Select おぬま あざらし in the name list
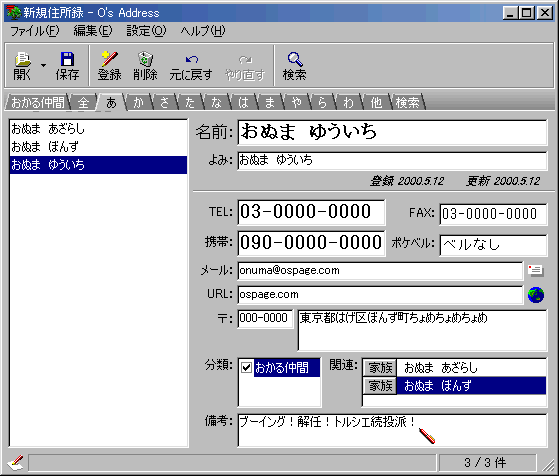The image size is (559, 476). pyautogui.click(x=98, y=129)
